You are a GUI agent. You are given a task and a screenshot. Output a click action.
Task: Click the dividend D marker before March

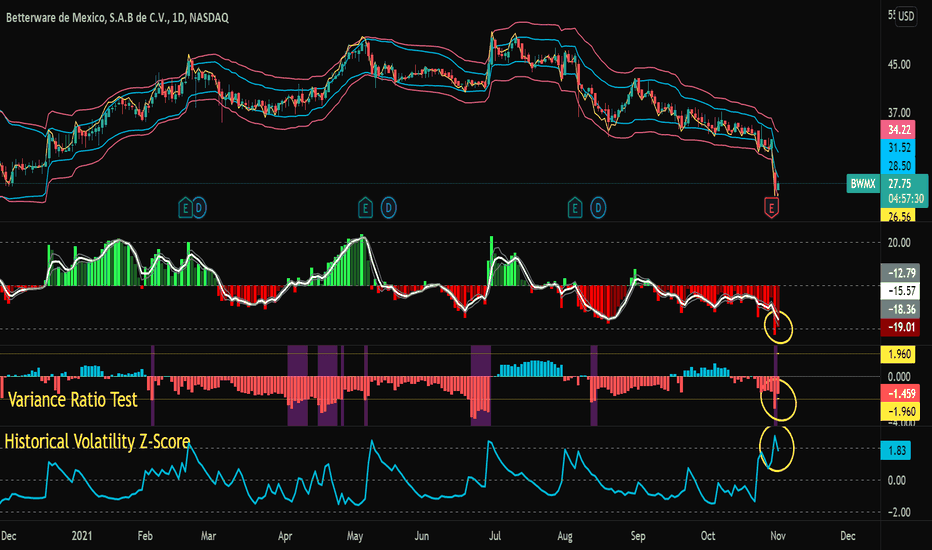199,208
